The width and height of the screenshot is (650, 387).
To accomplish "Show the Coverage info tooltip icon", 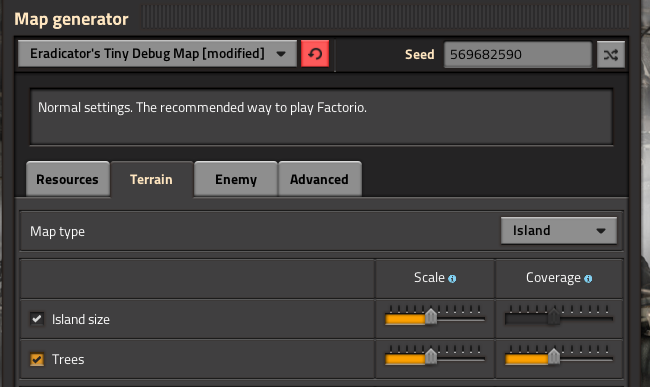I will click(588, 279).
